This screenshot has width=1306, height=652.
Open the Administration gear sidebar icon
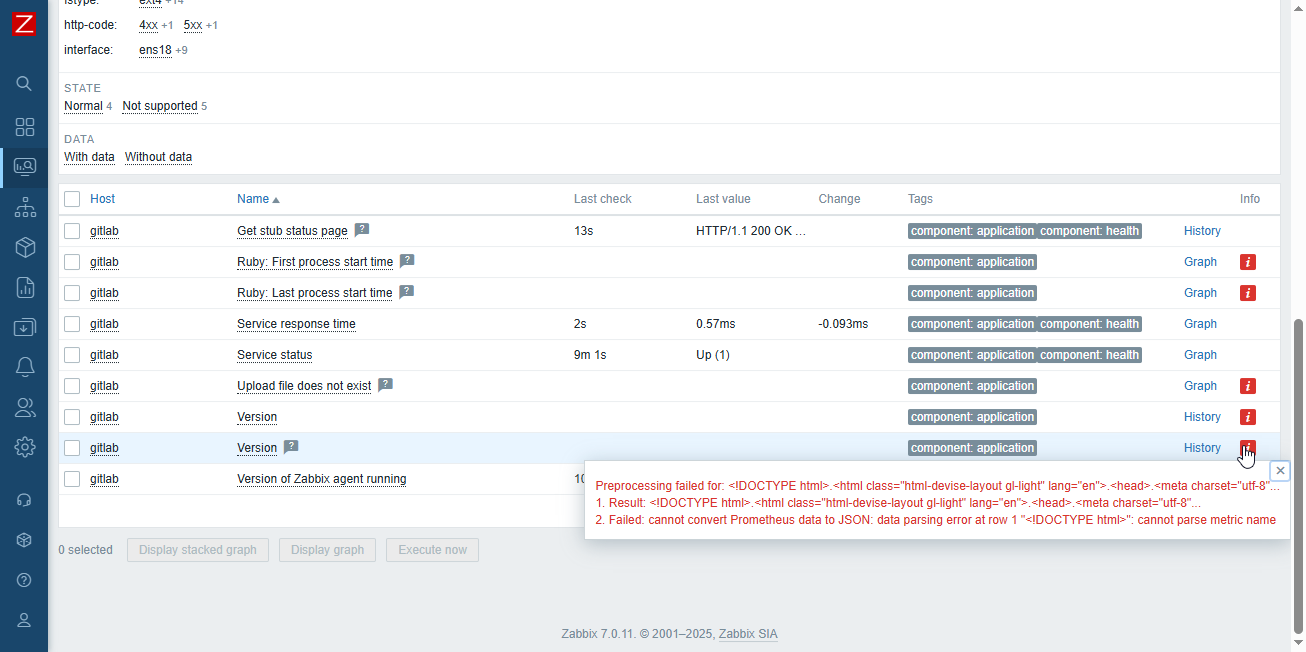tap(25, 447)
